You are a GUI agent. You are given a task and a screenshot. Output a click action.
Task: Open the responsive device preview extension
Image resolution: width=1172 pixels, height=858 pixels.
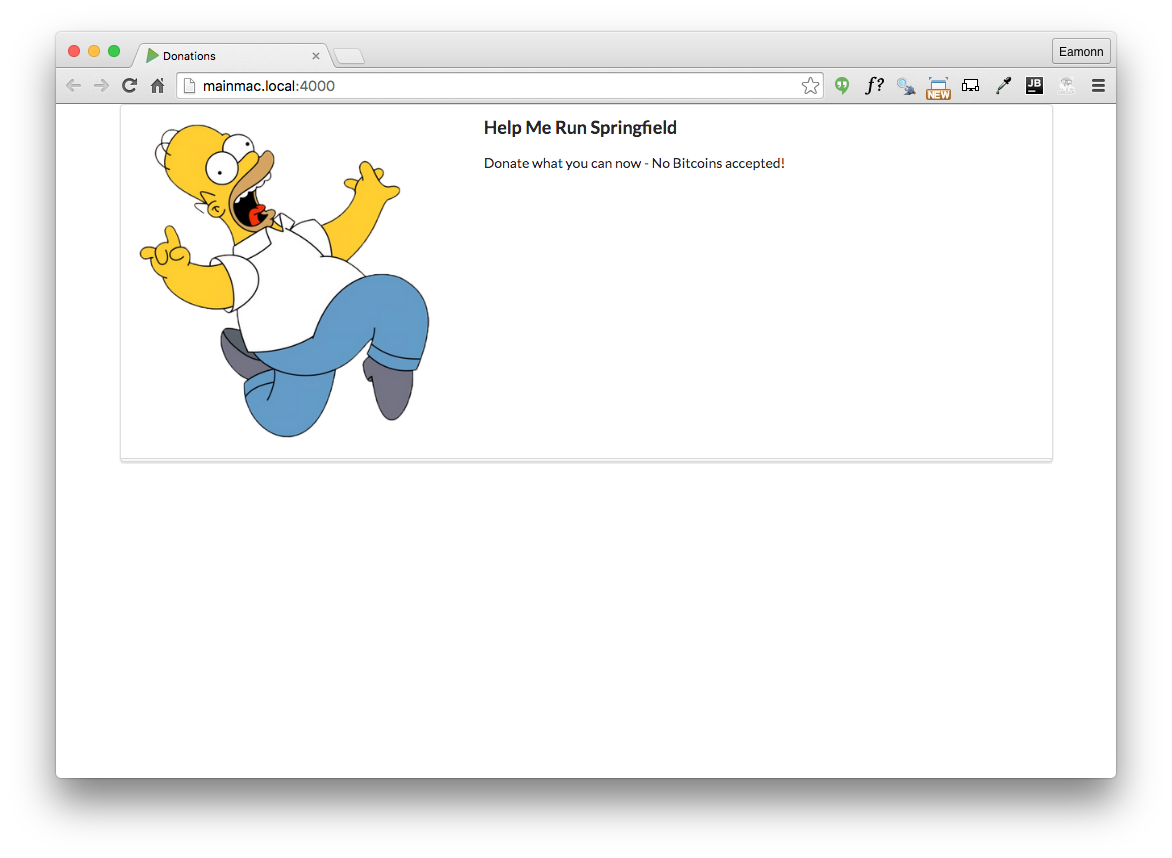(970, 86)
